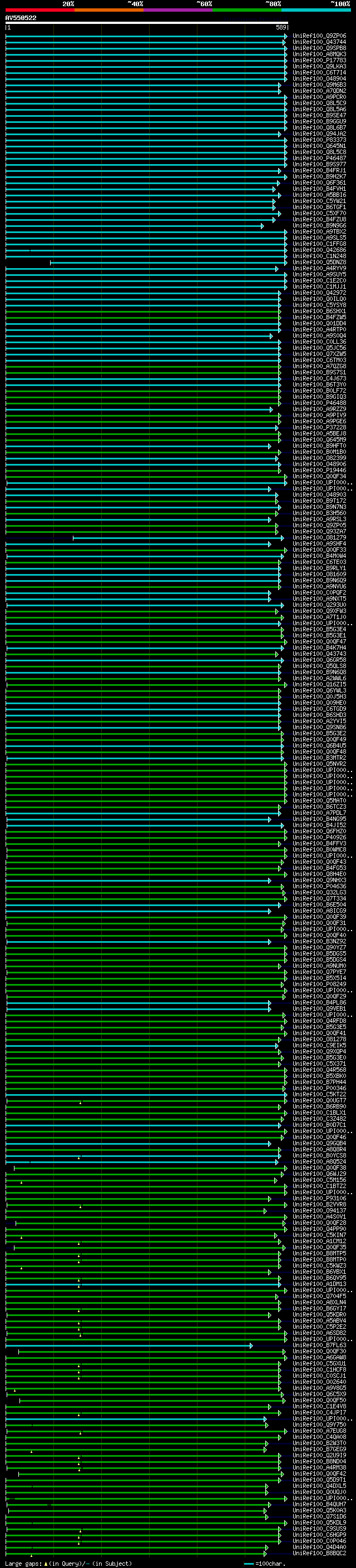
Task: Select the UniRef100_O94137 label
Action: click(319, 1211)
